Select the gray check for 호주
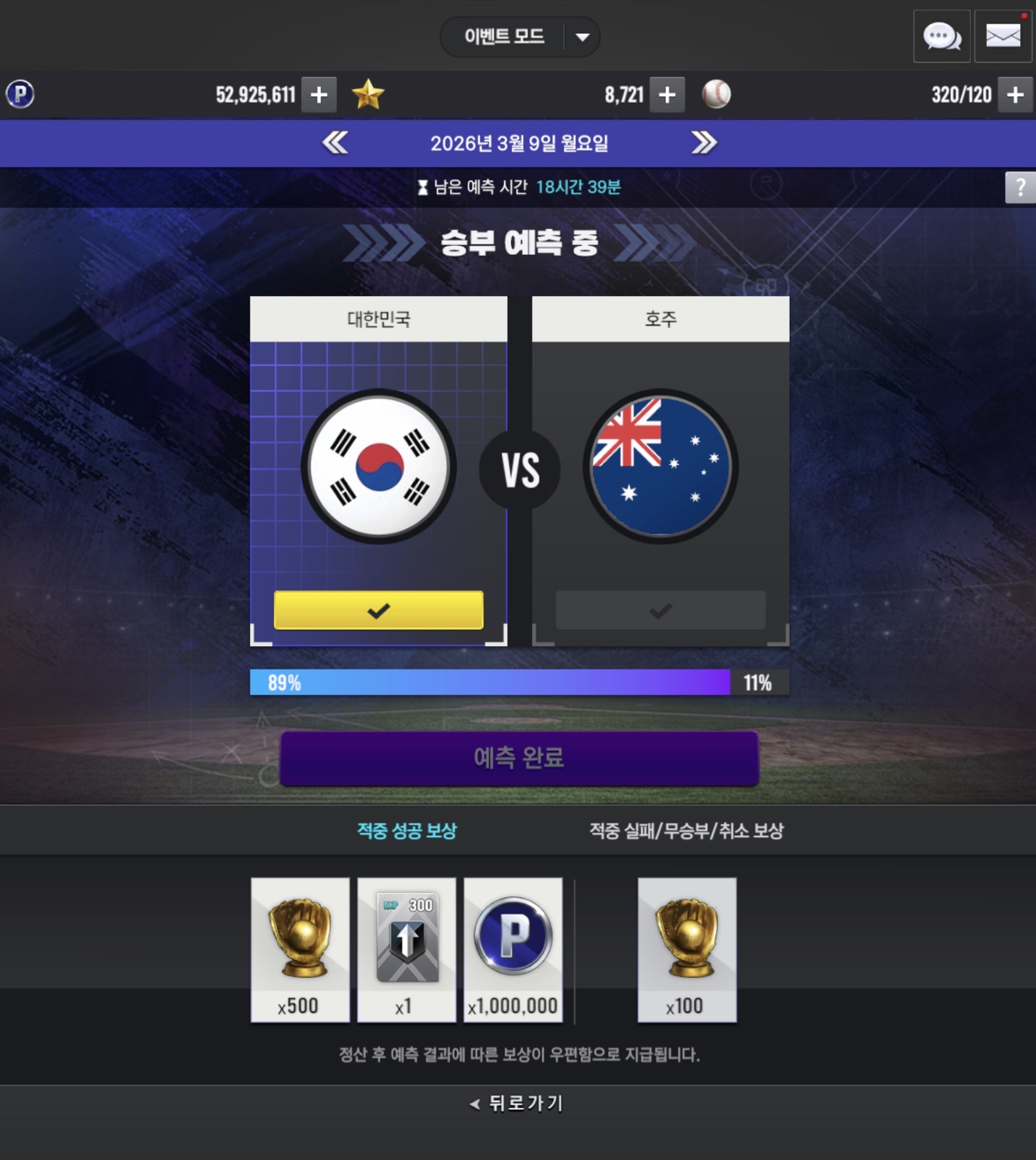The image size is (1036, 1160). pyautogui.click(x=660, y=610)
